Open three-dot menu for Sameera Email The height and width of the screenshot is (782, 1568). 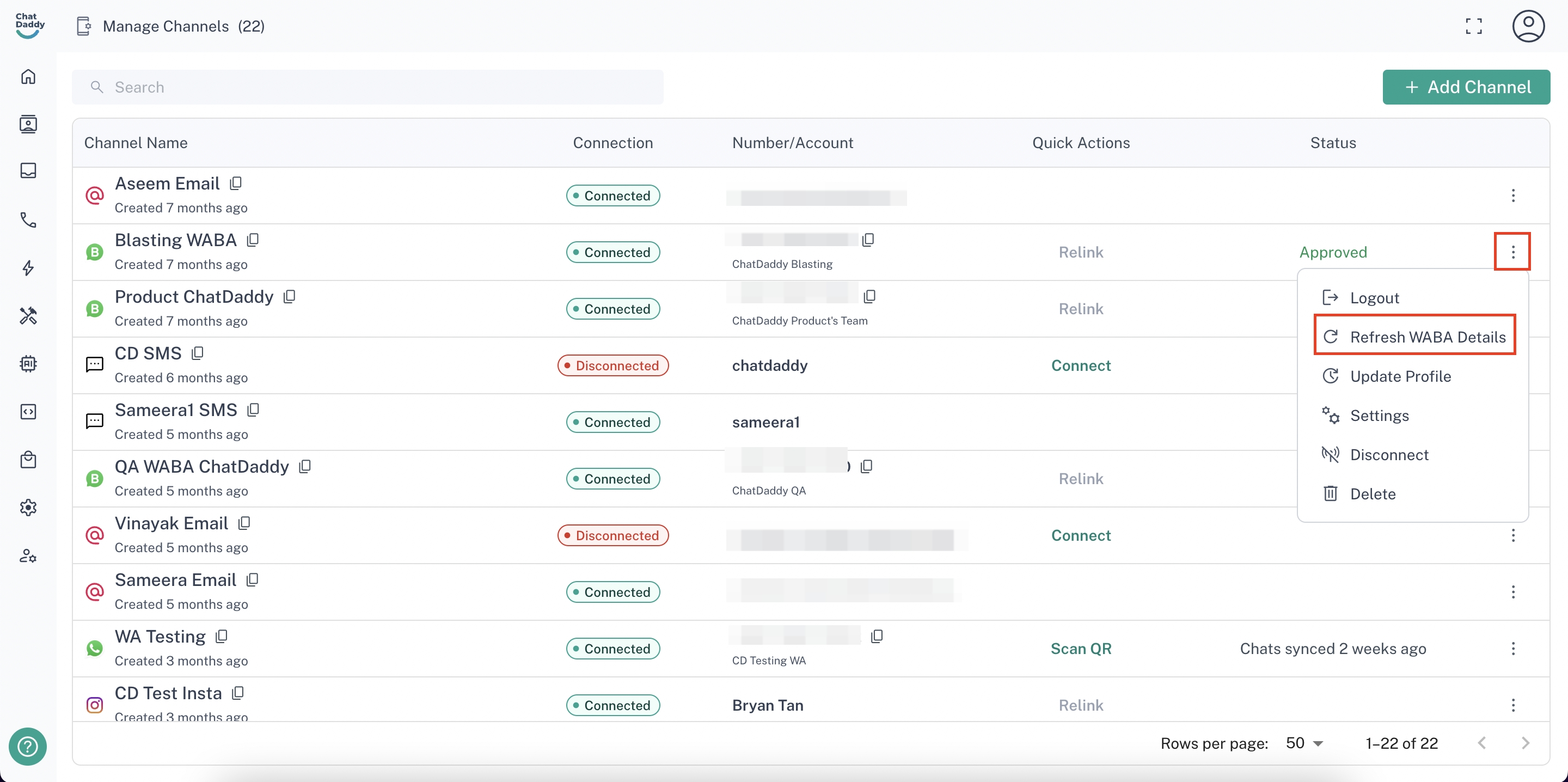click(x=1512, y=592)
